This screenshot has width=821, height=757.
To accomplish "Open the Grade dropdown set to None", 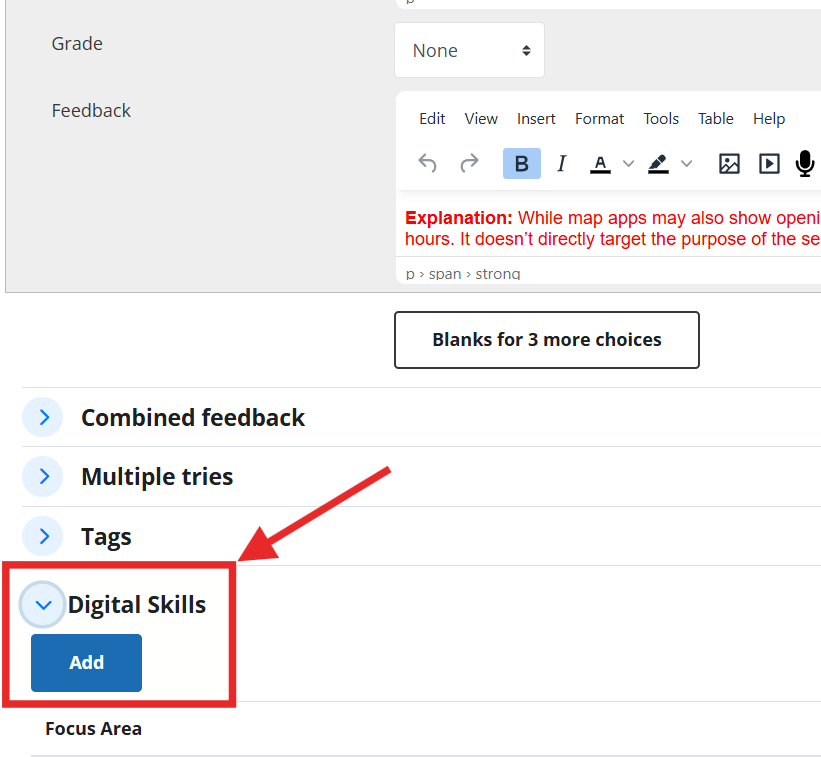I will point(469,51).
